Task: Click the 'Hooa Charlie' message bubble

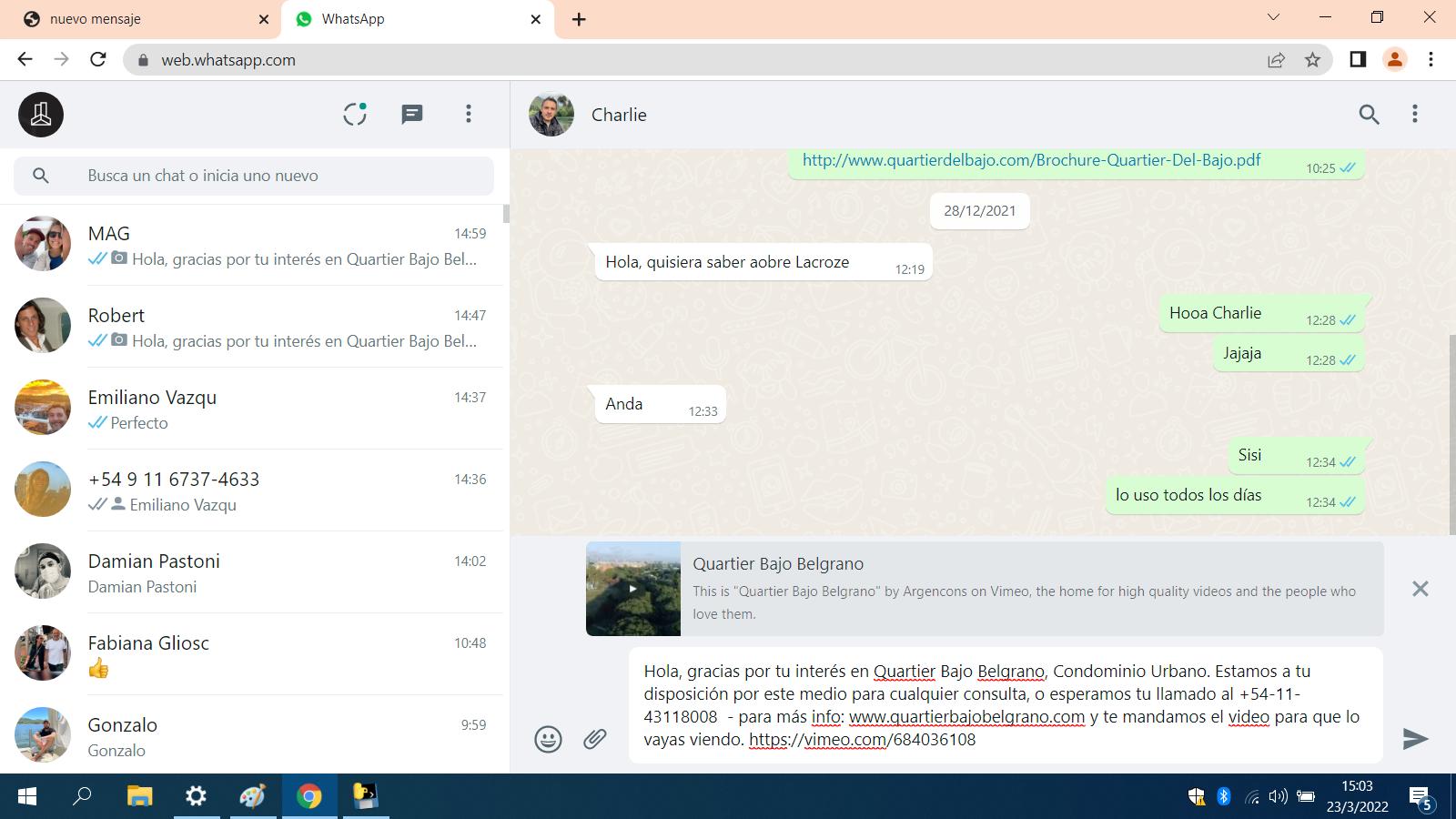Action: [x=1261, y=314]
